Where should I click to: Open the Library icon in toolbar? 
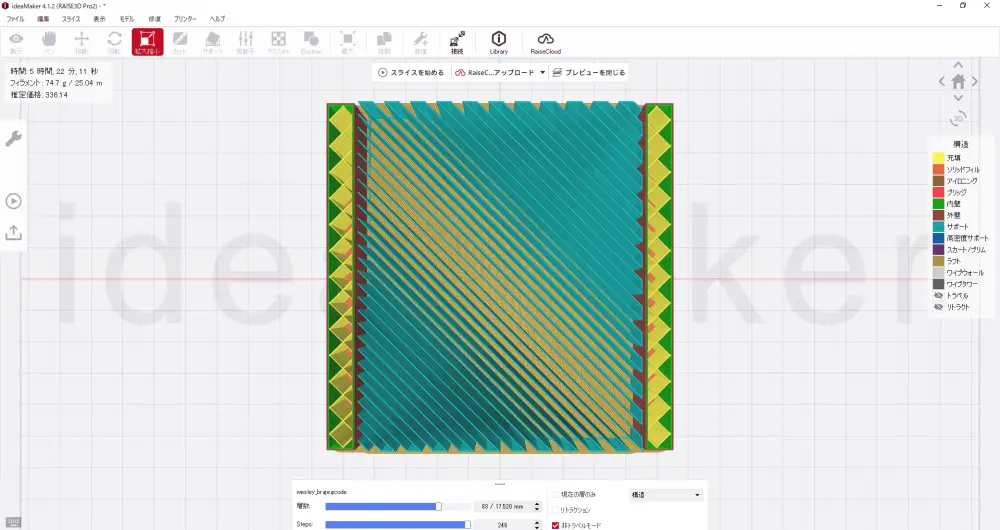coord(499,42)
